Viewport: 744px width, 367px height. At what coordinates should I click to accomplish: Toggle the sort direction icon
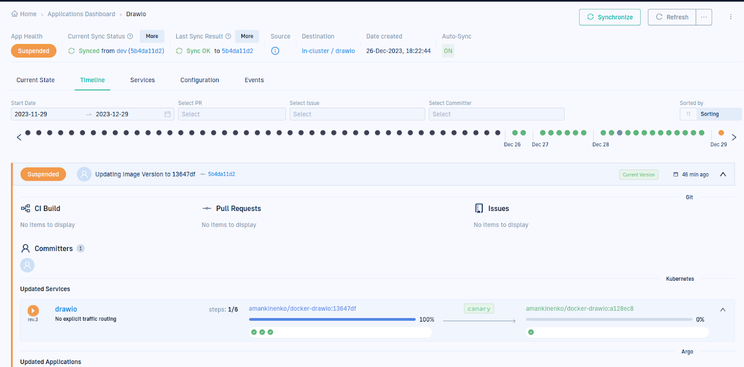pyautogui.click(x=688, y=114)
